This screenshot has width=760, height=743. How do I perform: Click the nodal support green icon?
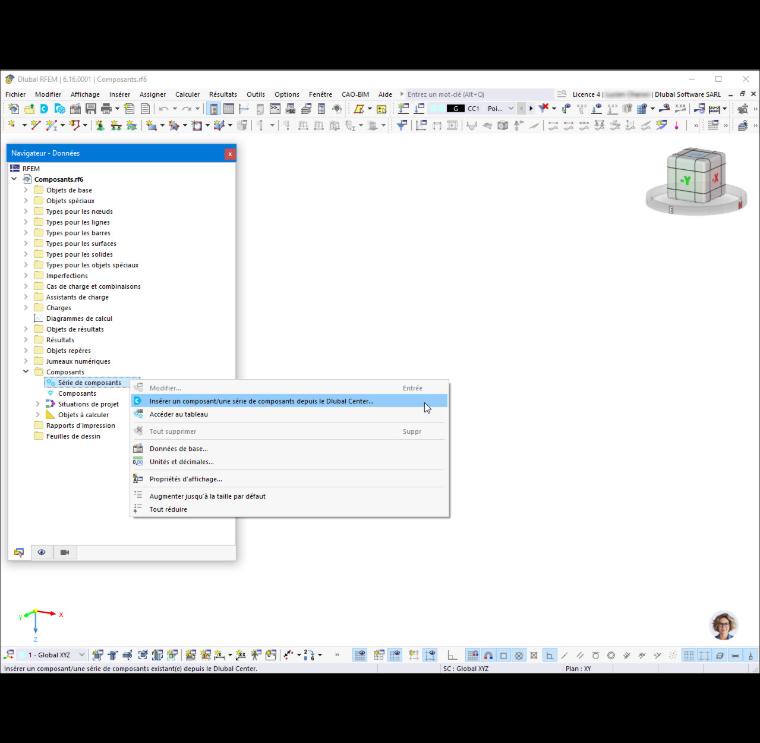tap(100, 126)
